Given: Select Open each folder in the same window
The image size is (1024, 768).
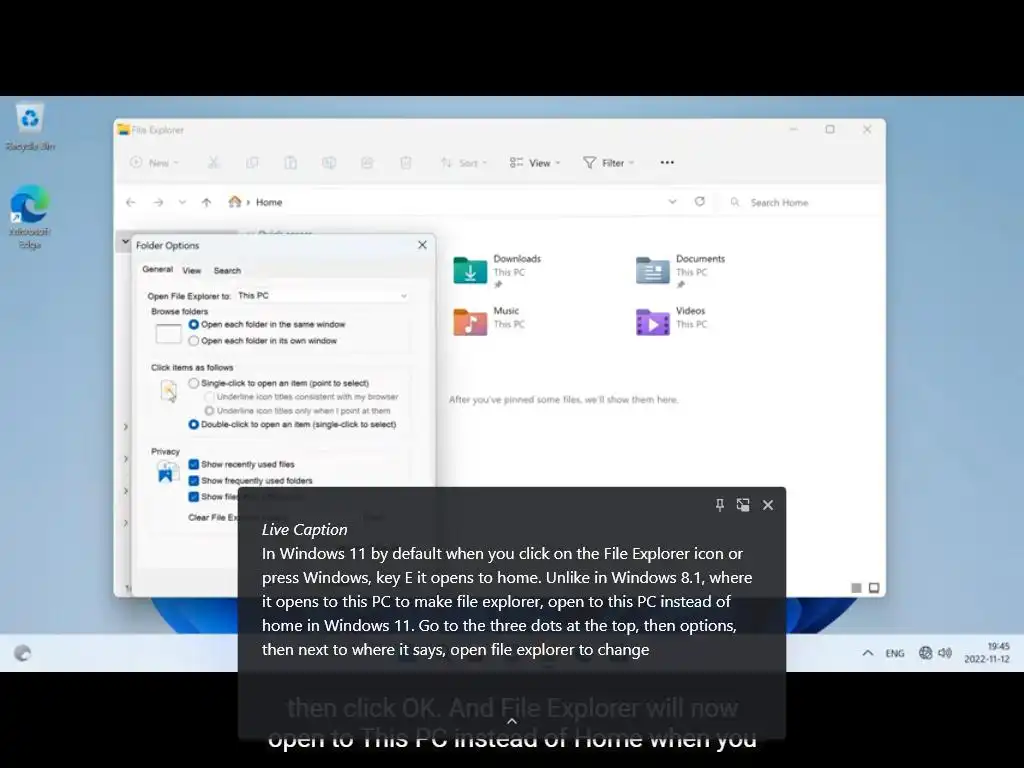Looking at the screenshot, I should (x=266, y=325).
